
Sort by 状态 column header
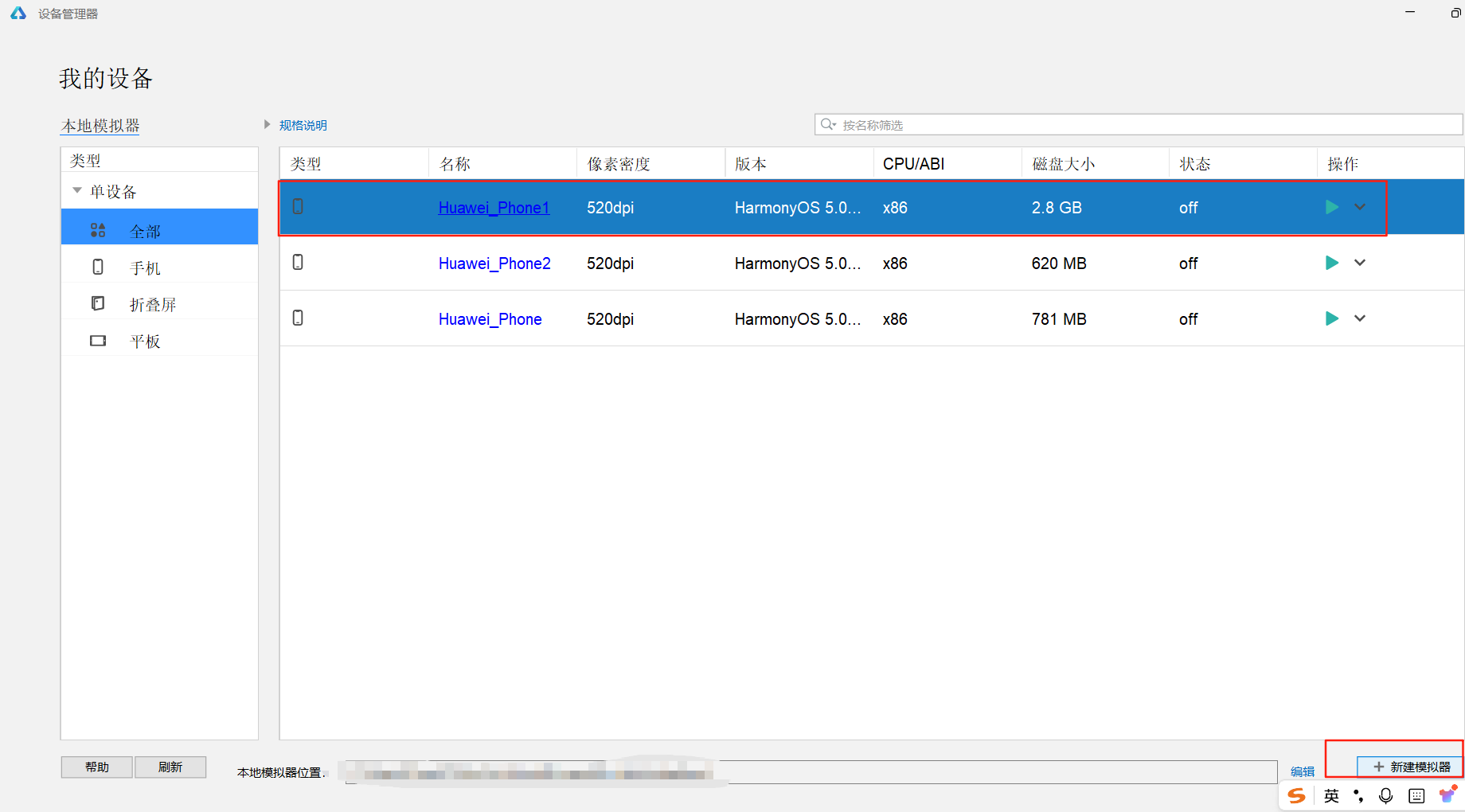click(1243, 163)
